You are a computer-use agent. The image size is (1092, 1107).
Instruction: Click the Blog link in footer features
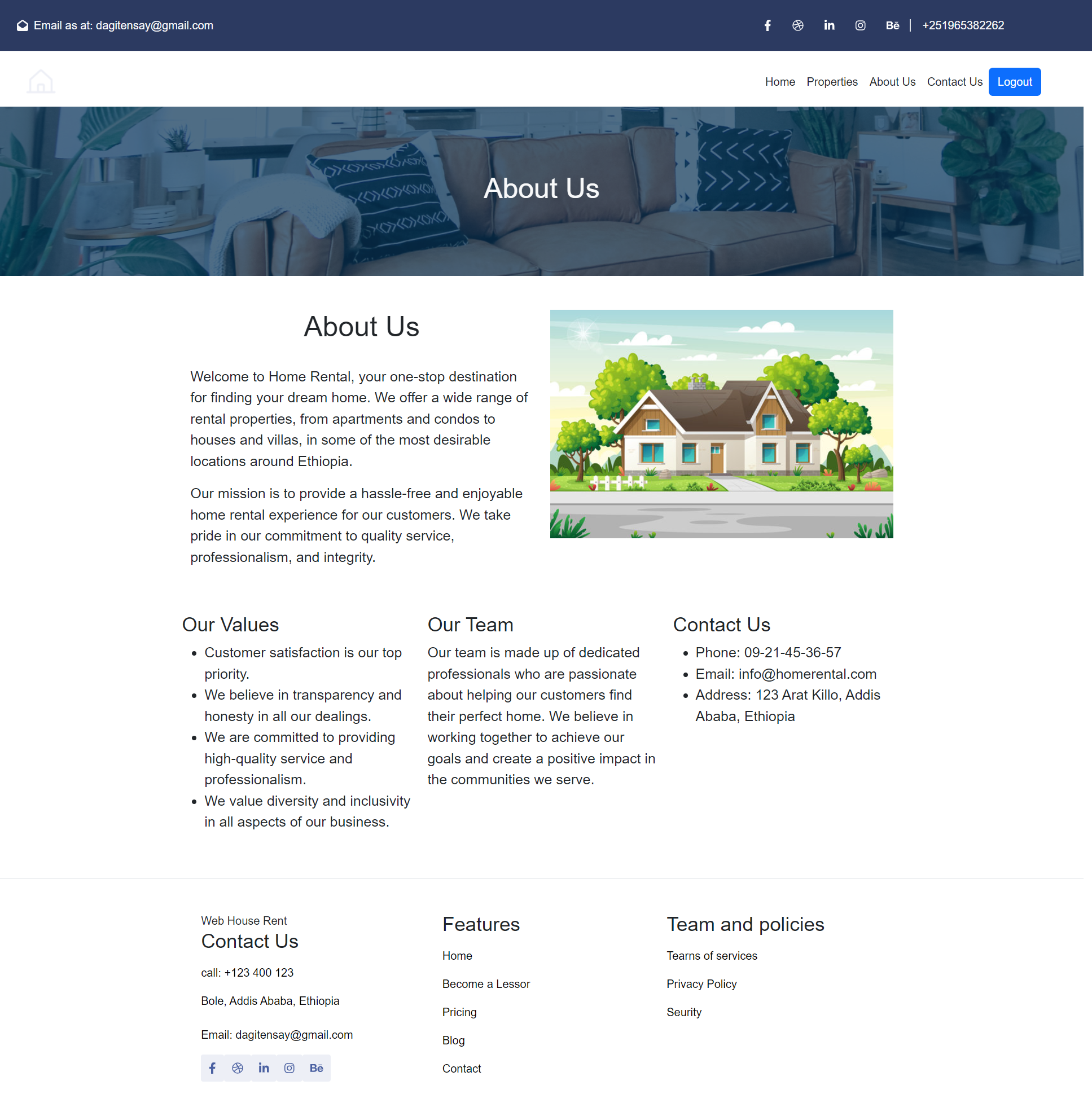pyautogui.click(x=455, y=1040)
